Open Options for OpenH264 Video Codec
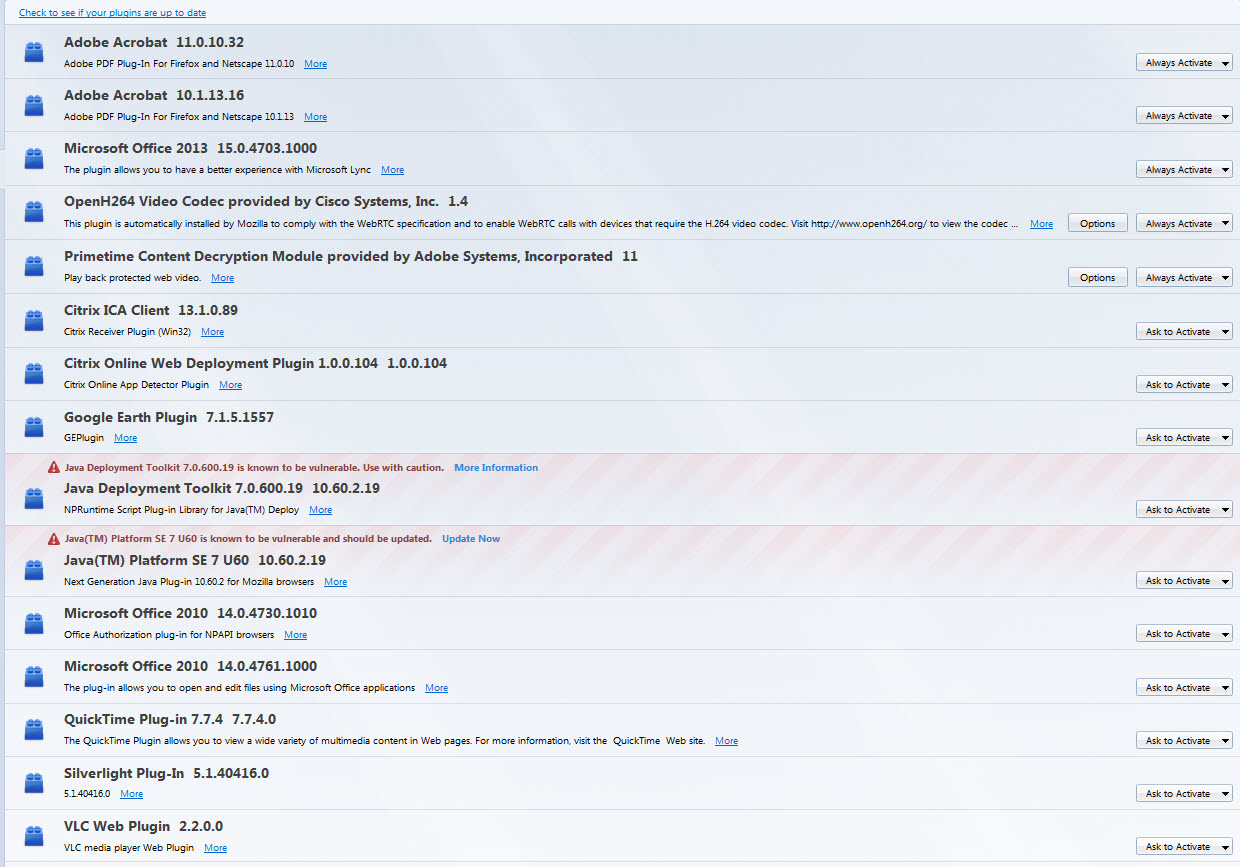Viewport: 1240px width, 867px height. click(1098, 223)
